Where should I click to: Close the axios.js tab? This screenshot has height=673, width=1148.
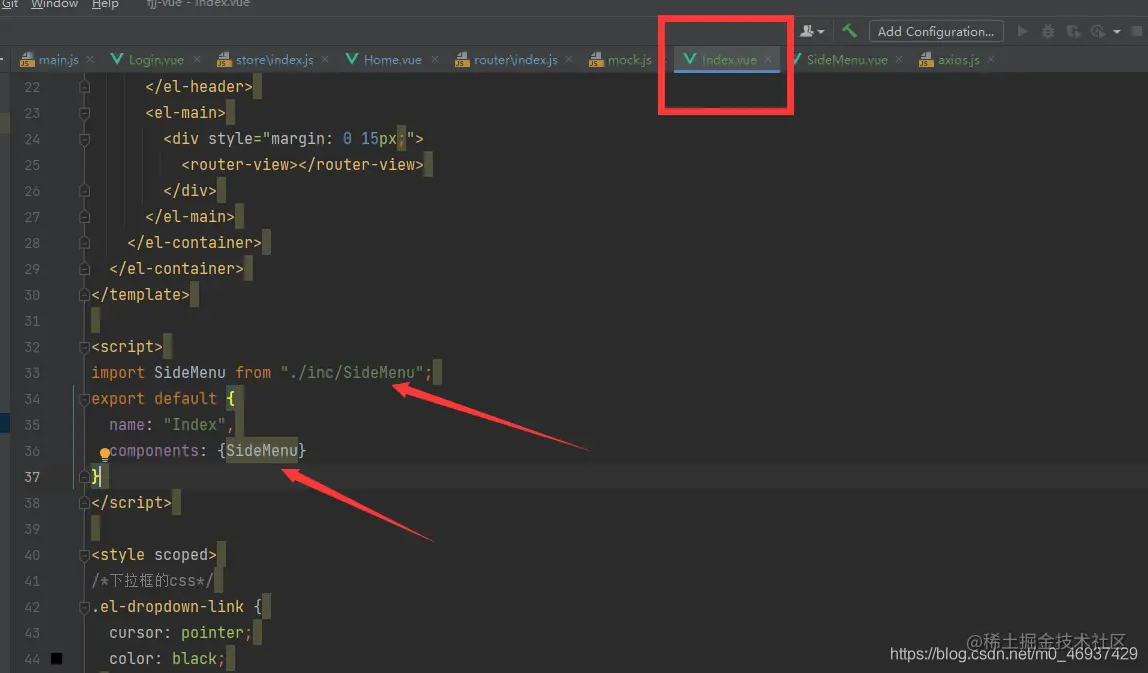(x=991, y=60)
